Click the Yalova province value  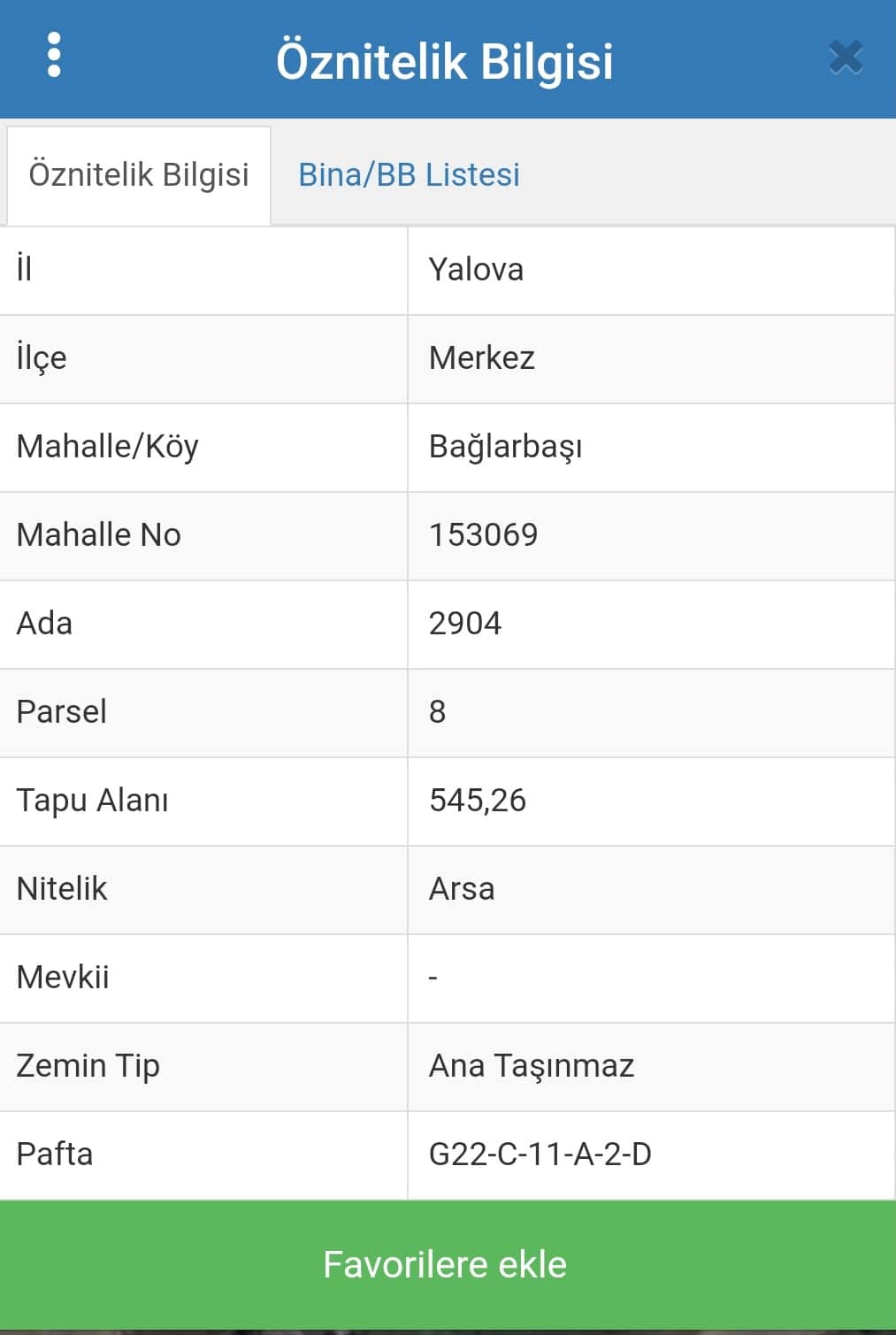coord(476,270)
